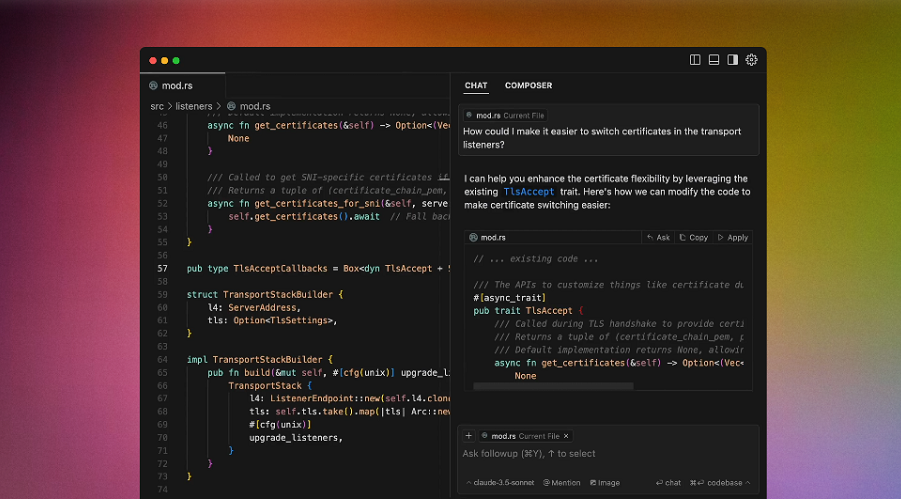Click the Ask followup input field

coord(600,454)
